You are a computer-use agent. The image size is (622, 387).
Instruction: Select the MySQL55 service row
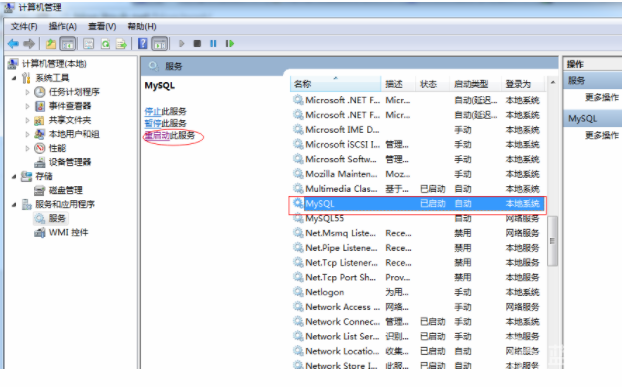pyautogui.click(x=417, y=218)
